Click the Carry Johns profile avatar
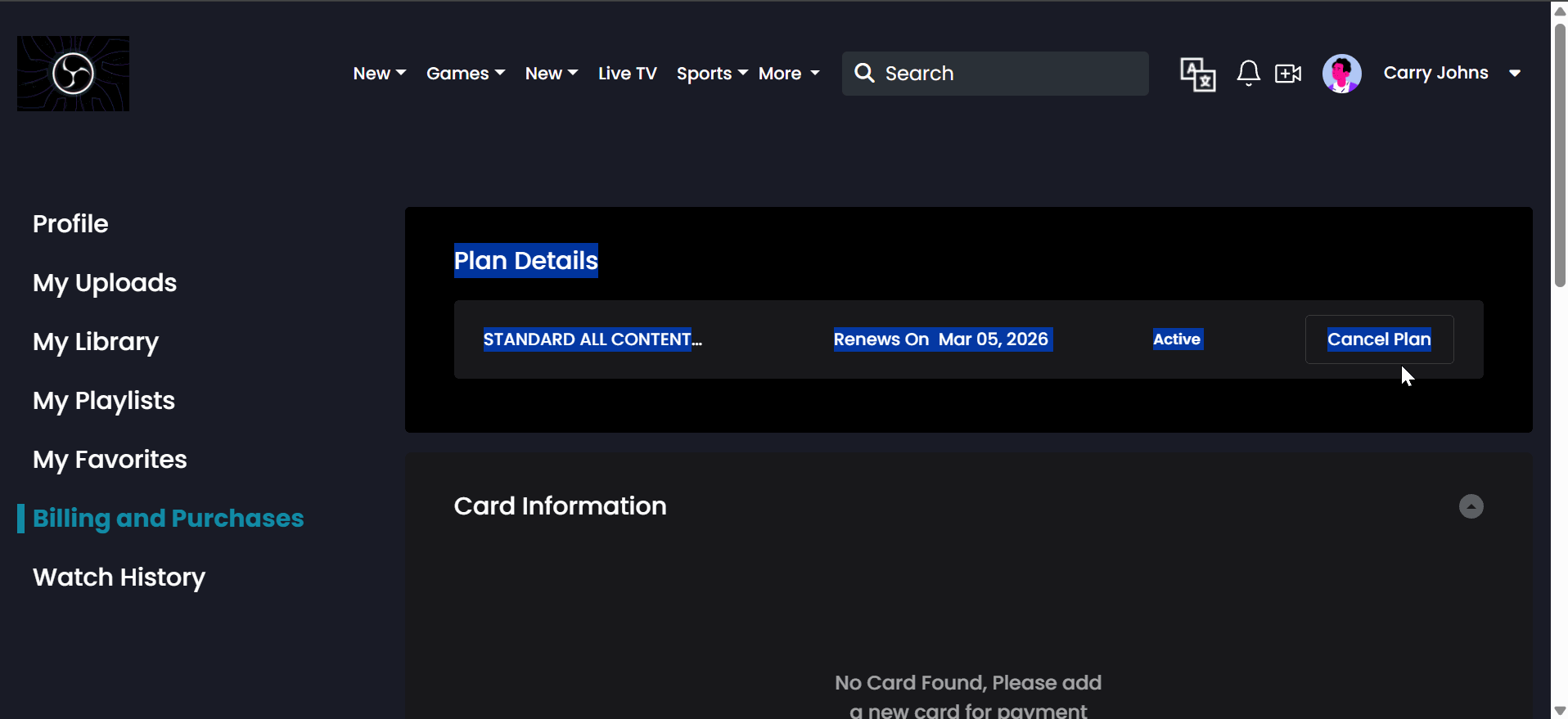Viewport: 1568px width, 719px height. point(1341,74)
